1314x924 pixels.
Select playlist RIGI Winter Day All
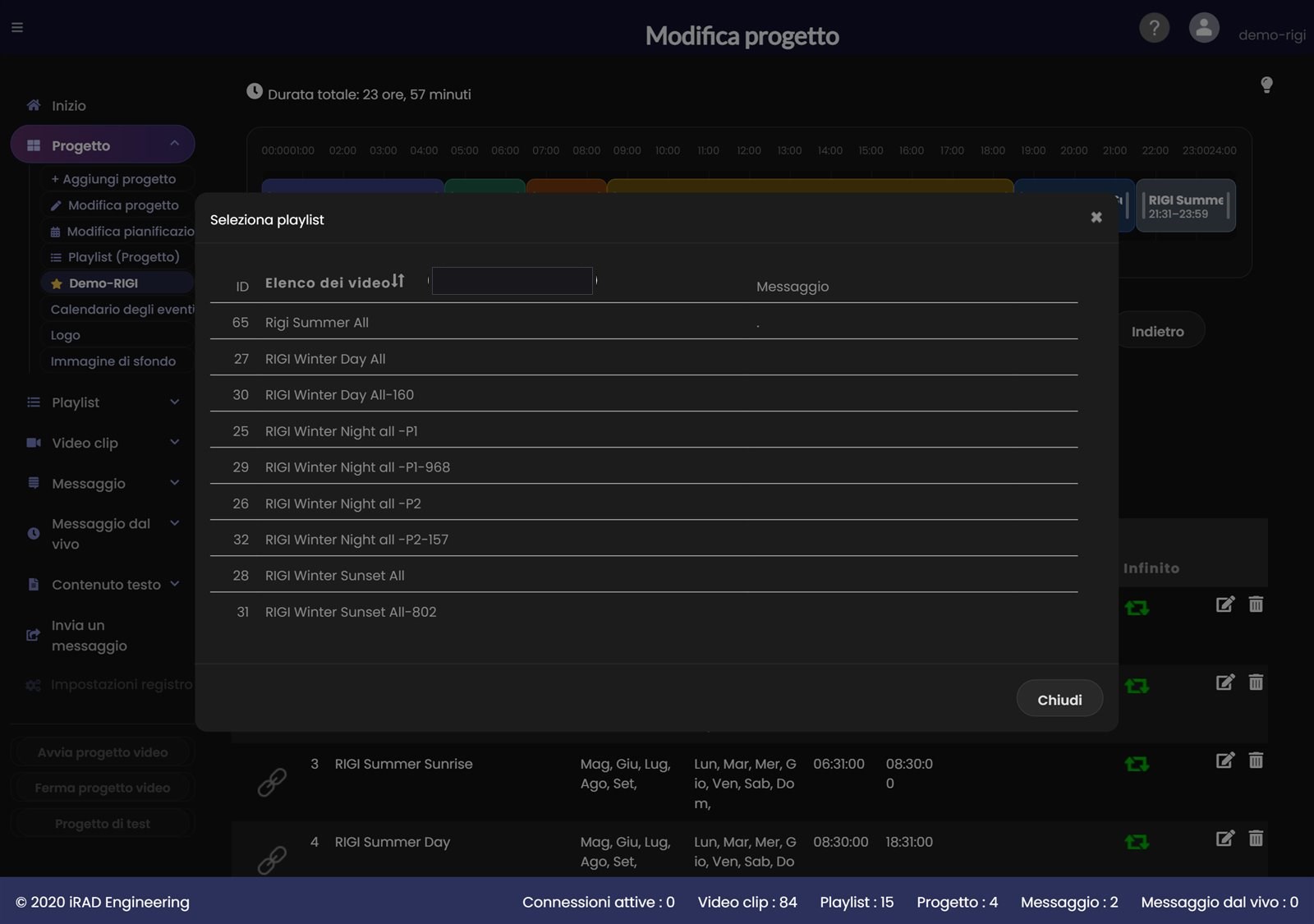[x=644, y=358]
